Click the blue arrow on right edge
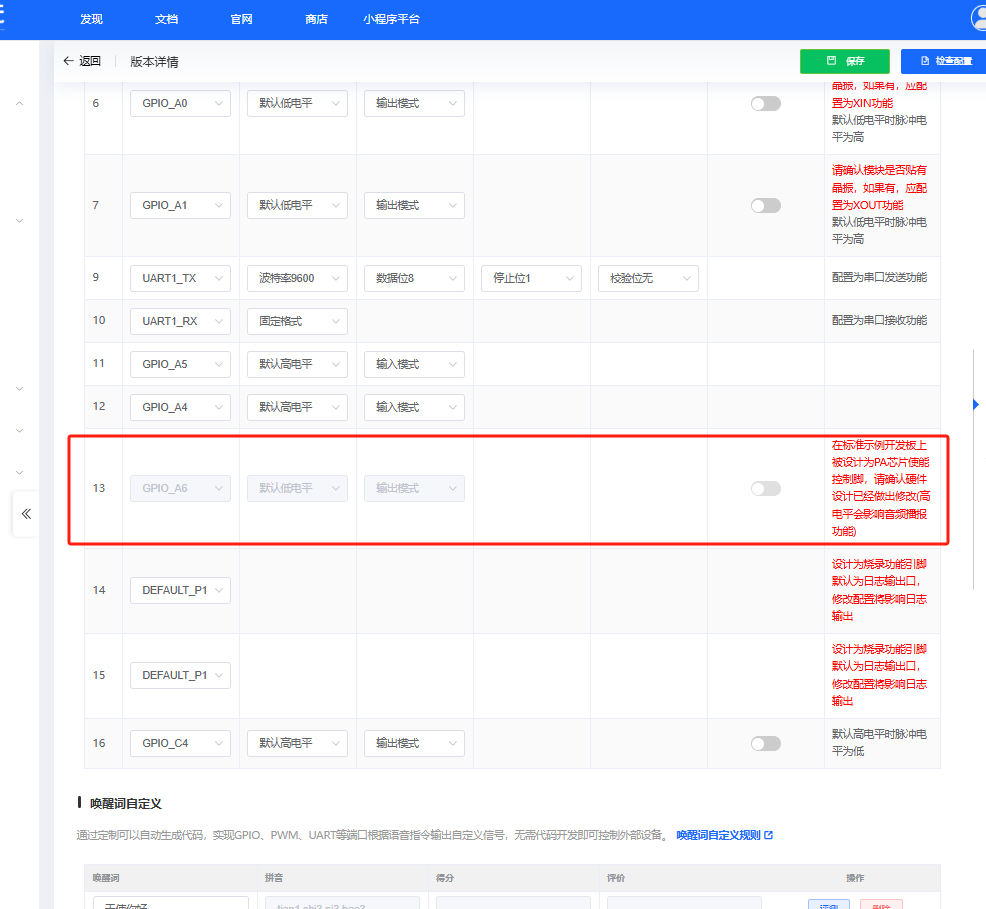This screenshot has height=909, width=986. 976,404
